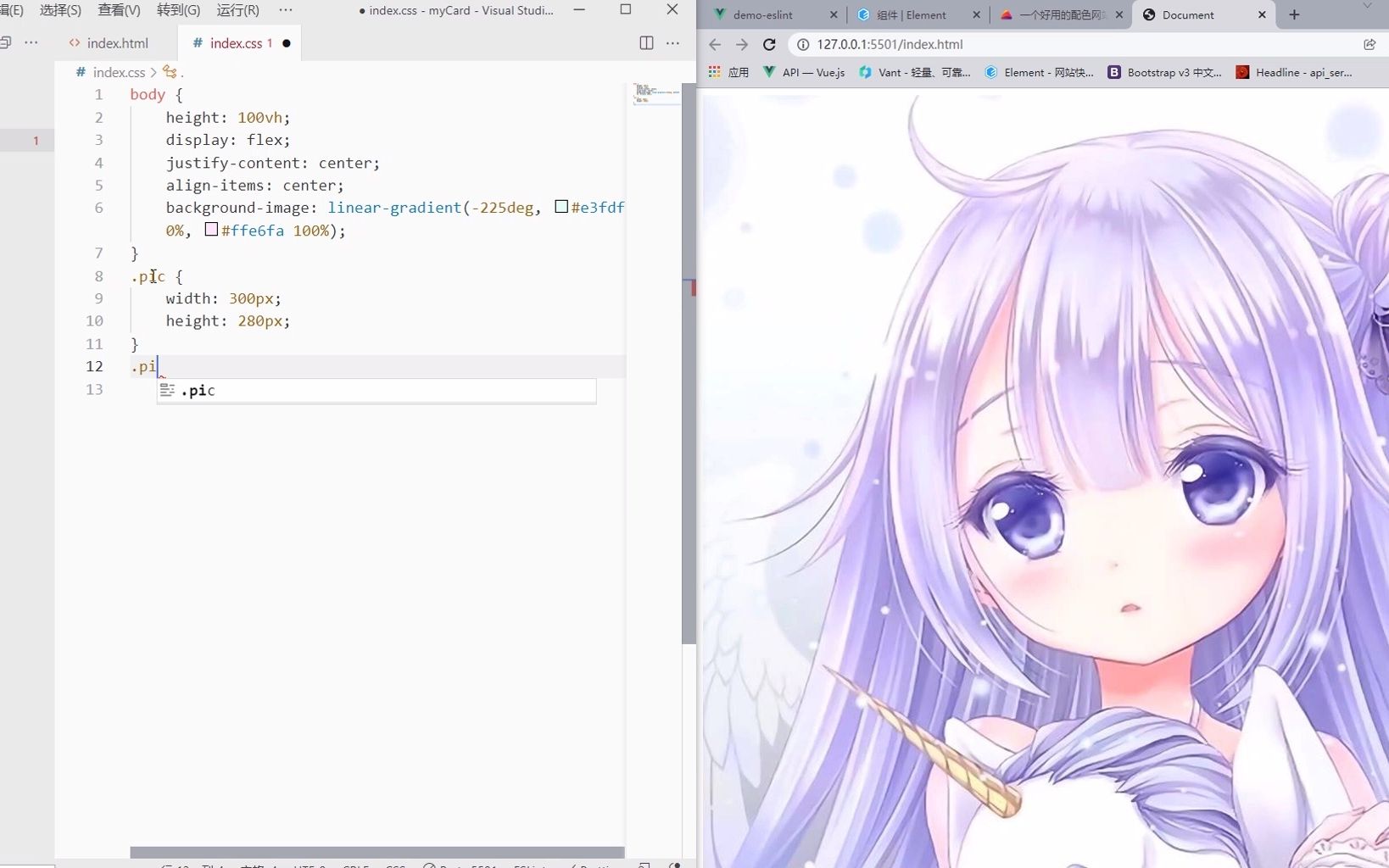Open the 查看(V) menu

tap(118, 11)
